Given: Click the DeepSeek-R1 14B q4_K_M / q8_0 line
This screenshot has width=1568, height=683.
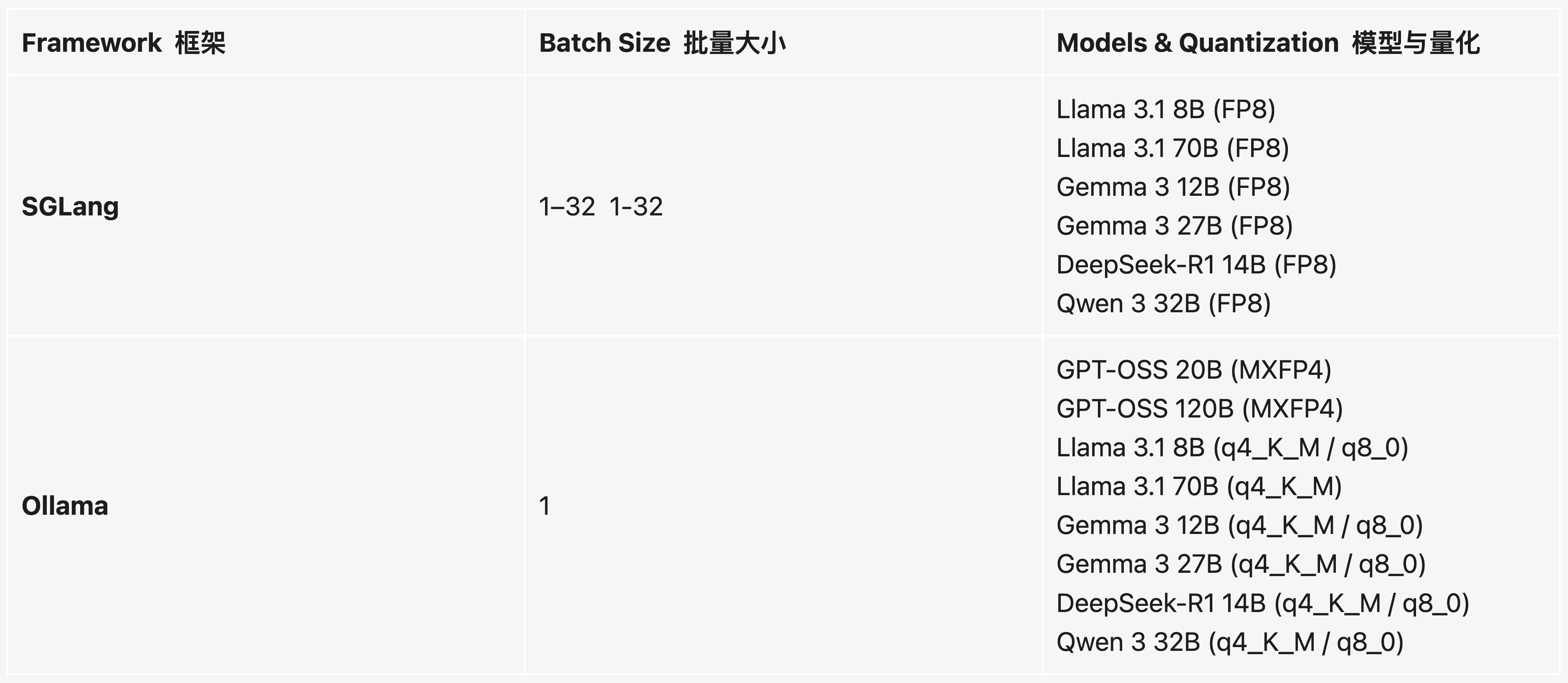Looking at the screenshot, I should coord(1262,603).
